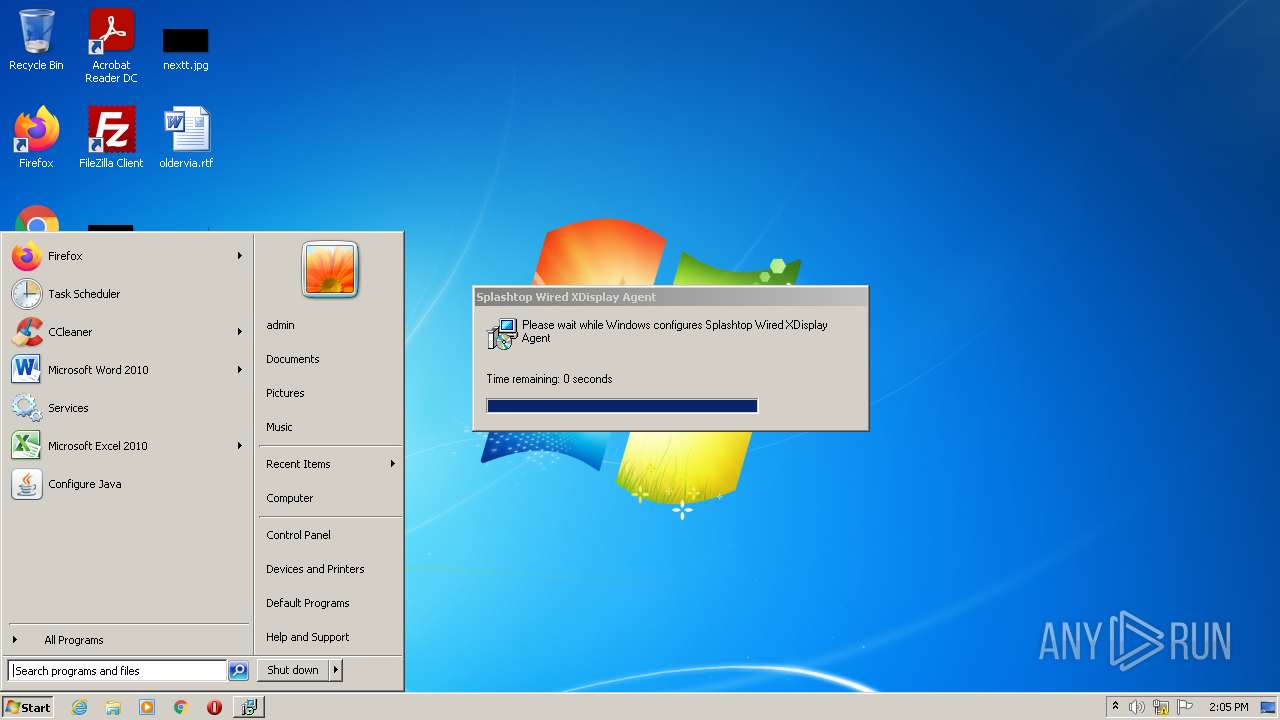Open Windows Media Player on taskbar

tap(147, 707)
